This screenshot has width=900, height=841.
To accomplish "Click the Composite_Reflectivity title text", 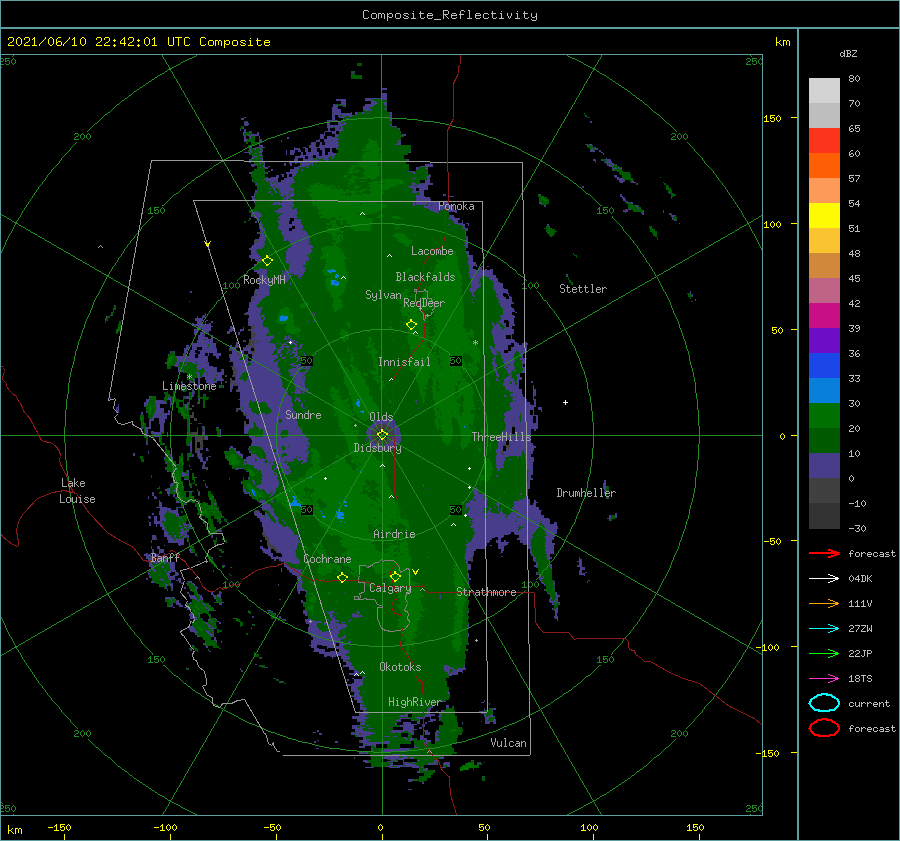I will [x=449, y=15].
